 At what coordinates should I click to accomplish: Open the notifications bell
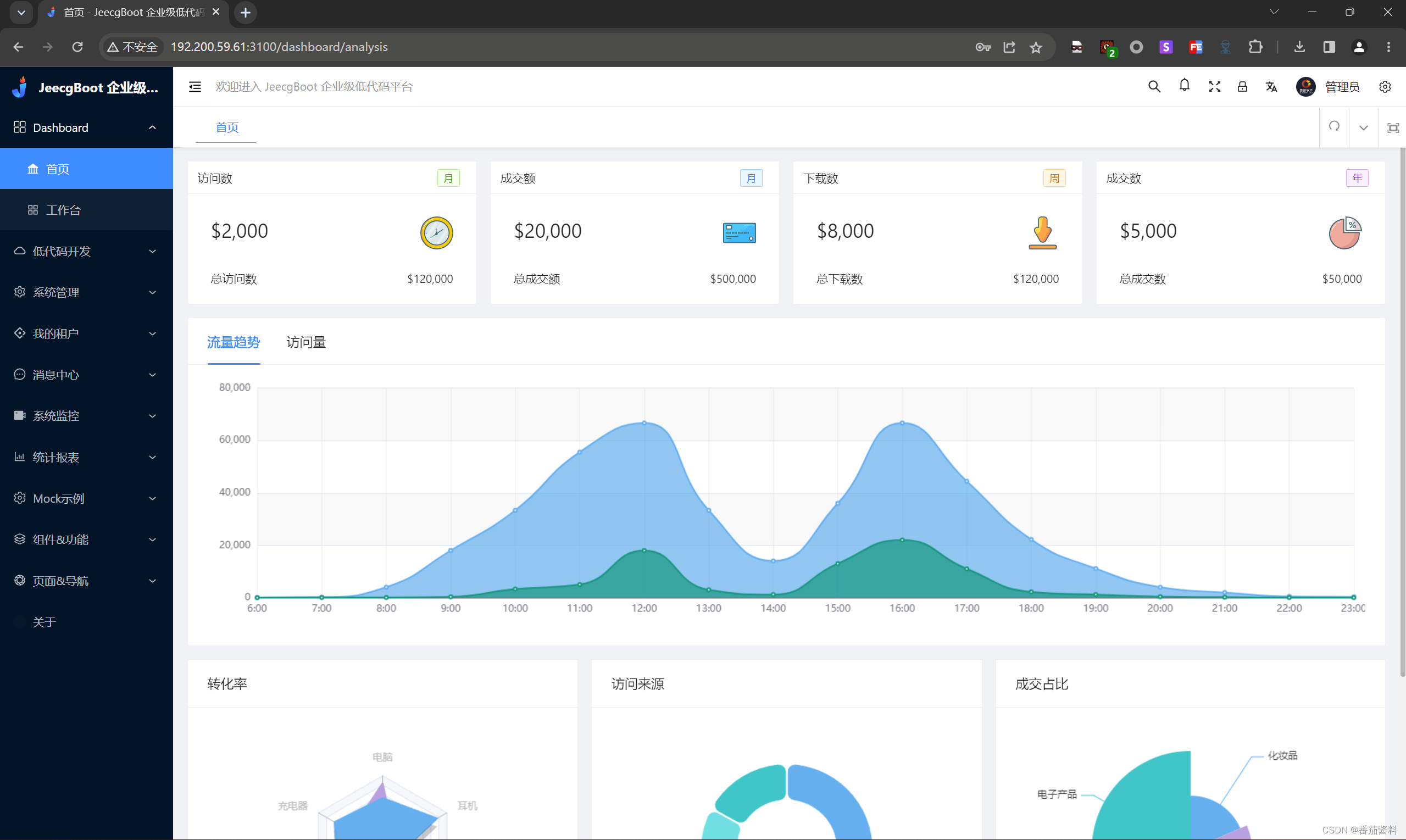point(1184,86)
